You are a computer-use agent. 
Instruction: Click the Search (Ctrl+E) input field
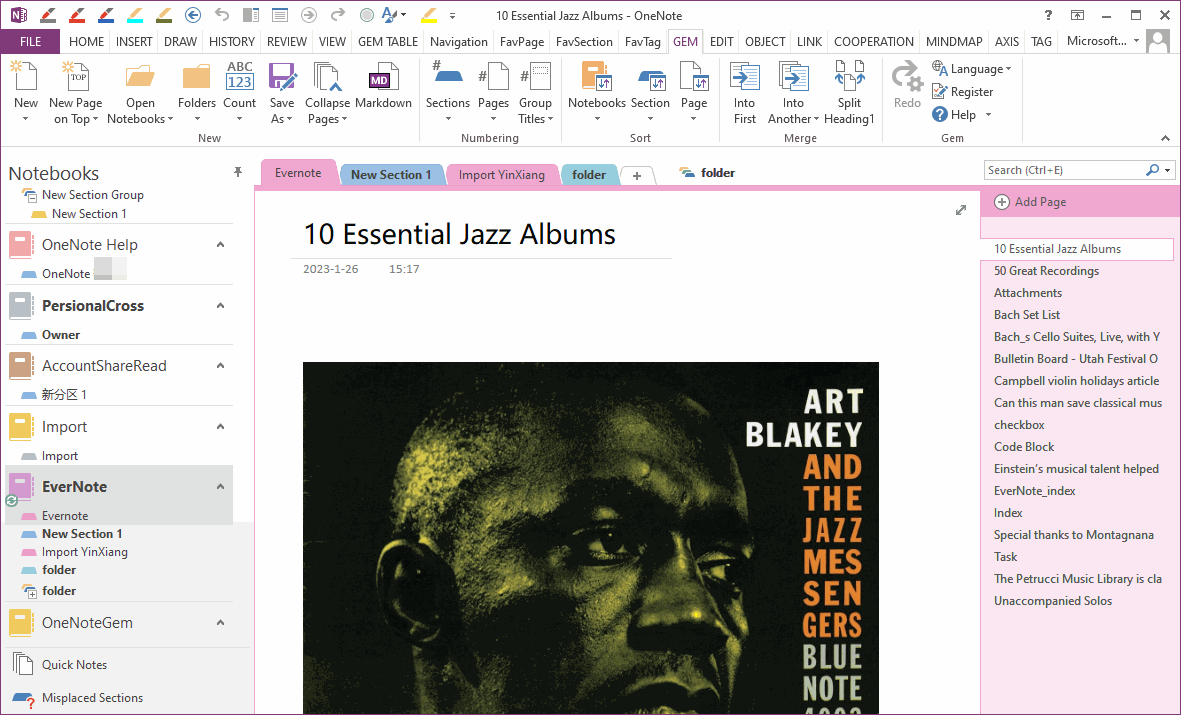coord(1064,170)
